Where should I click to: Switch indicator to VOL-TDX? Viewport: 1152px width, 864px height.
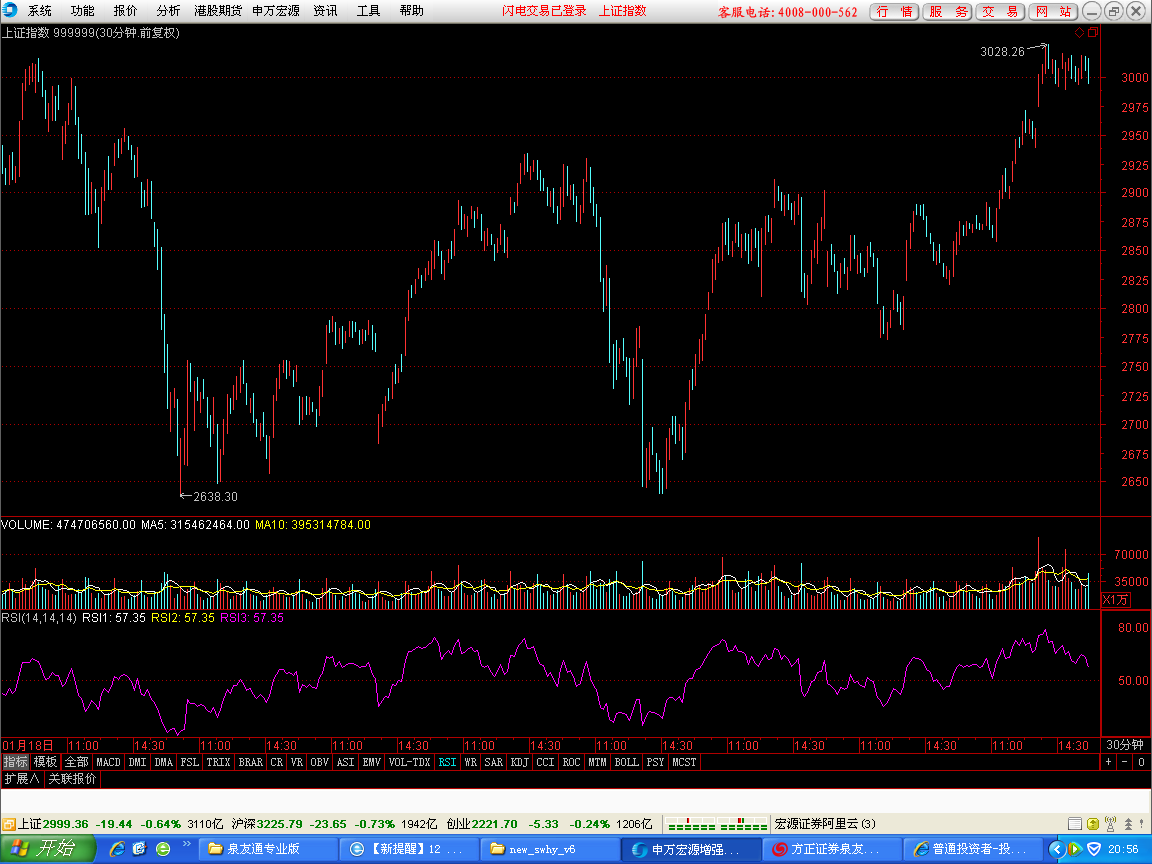[x=409, y=762]
